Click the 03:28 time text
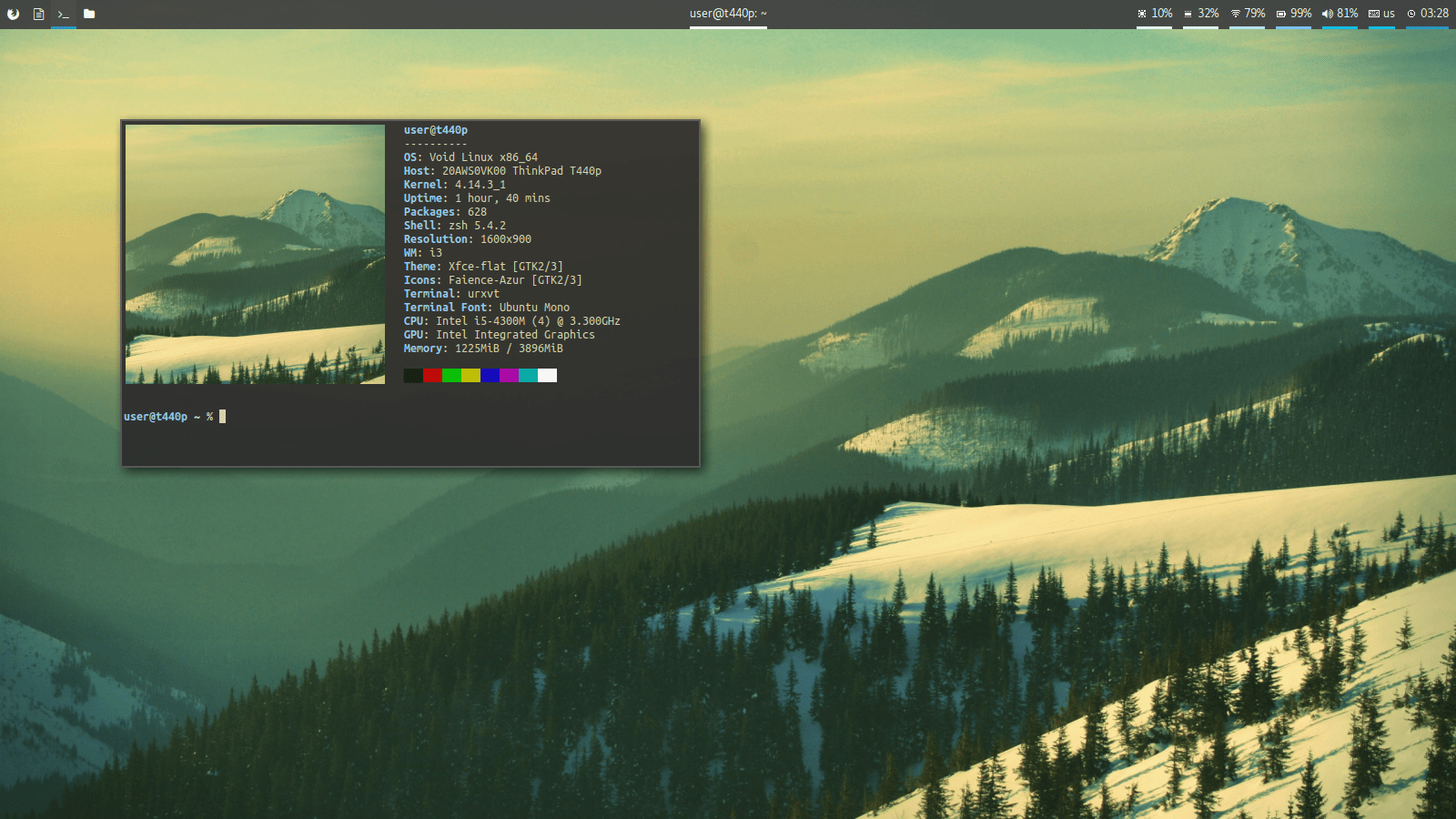 pyautogui.click(x=1434, y=14)
